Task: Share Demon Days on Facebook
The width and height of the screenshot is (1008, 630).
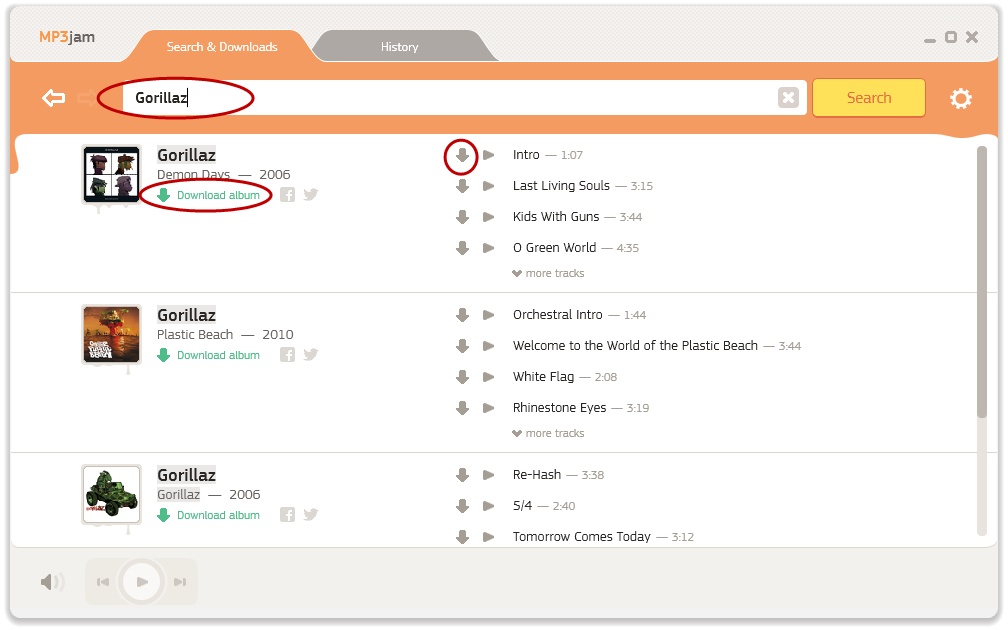Action: tap(287, 195)
